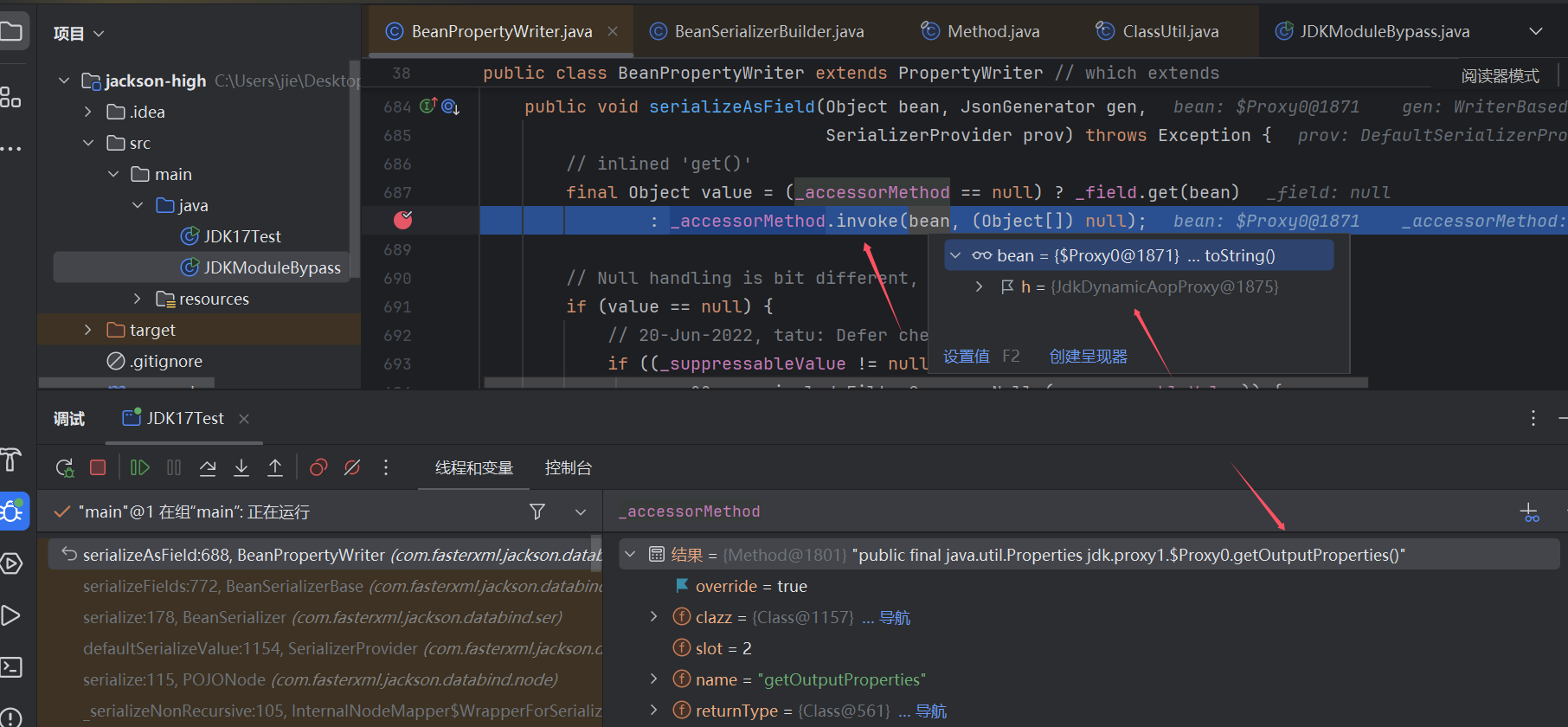Collapse the java folder

tap(138, 205)
